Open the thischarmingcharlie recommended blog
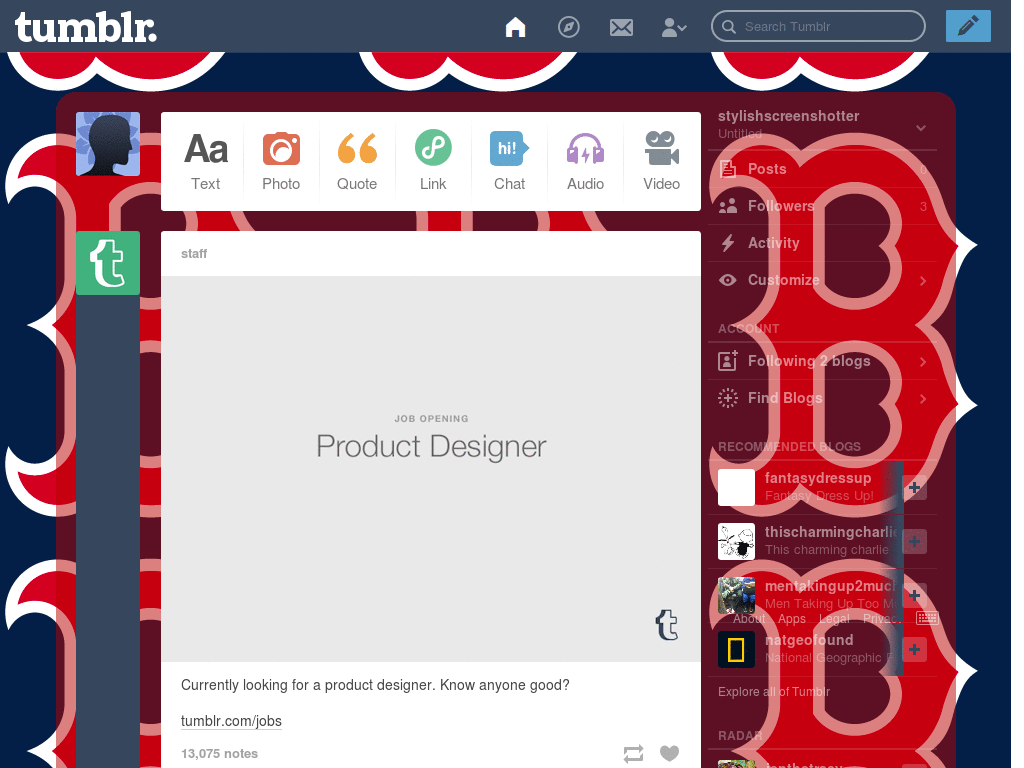Viewport: 1024px width, 768px height. (x=831, y=532)
